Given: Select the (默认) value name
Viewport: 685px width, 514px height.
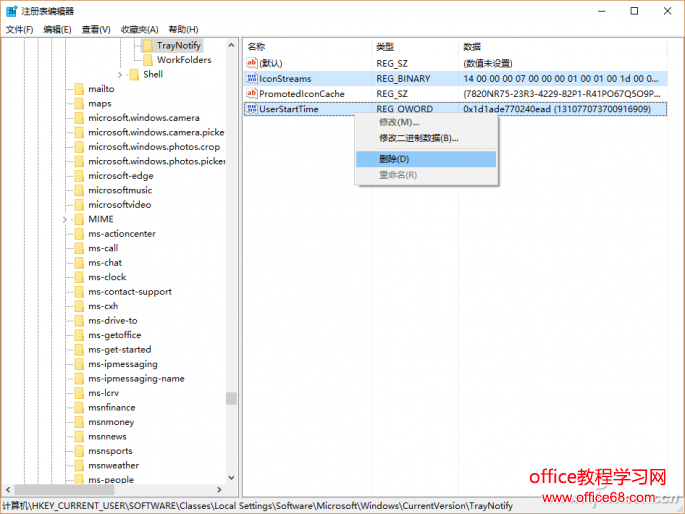Looking at the screenshot, I should (271, 63).
